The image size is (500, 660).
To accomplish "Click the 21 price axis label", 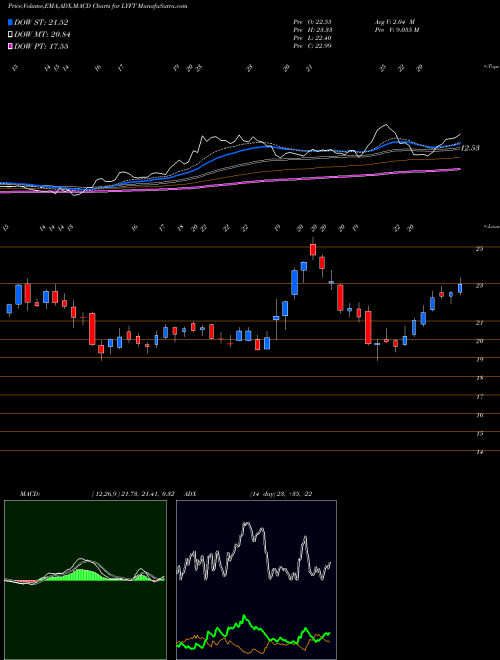I will tap(479, 323).
